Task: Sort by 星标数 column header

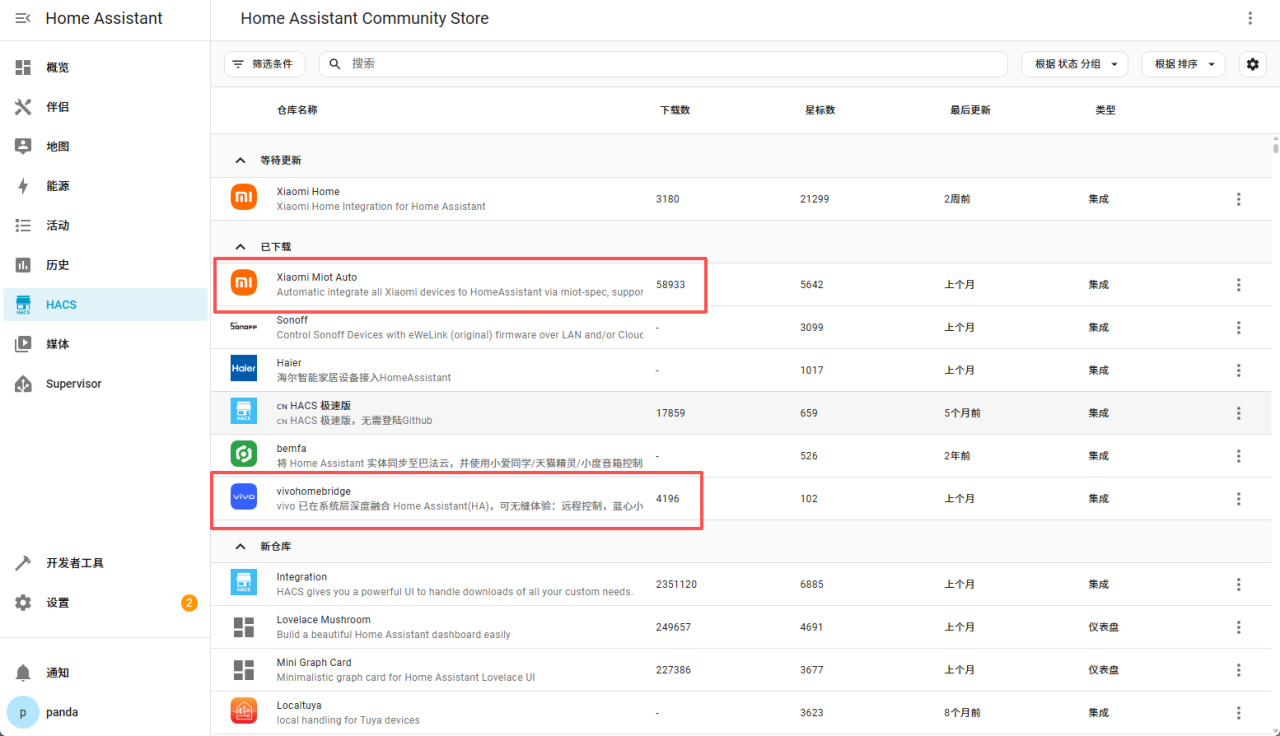Action: pos(820,110)
